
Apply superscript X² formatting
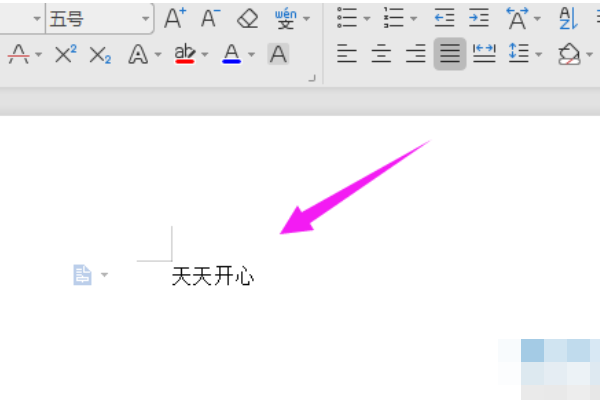tap(66, 54)
